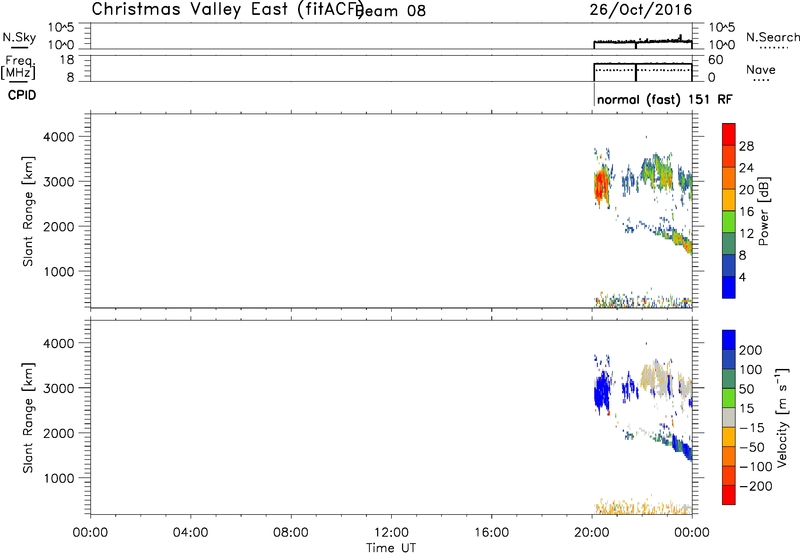The image size is (800, 554).
Task: Select the "Velocity [m s-1]" colorbar title
Action: click(782, 417)
